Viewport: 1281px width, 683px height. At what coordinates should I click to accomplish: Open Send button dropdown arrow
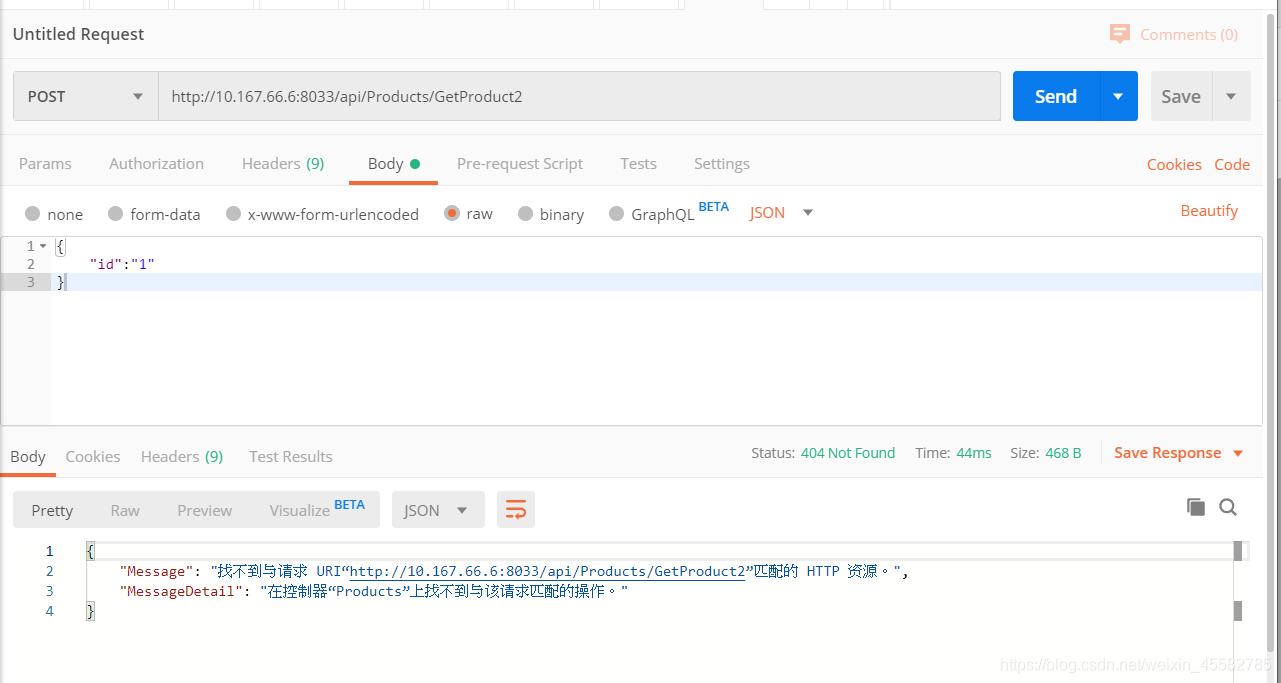click(x=1118, y=96)
